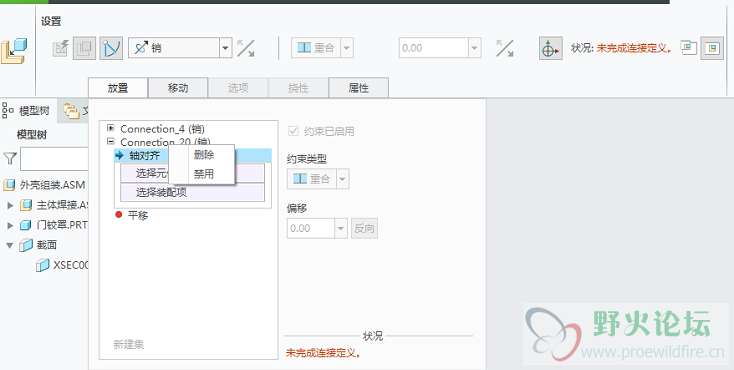This screenshot has width=734, height=370.
Task: Select the 截面 tree item
Action: tap(47, 245)
